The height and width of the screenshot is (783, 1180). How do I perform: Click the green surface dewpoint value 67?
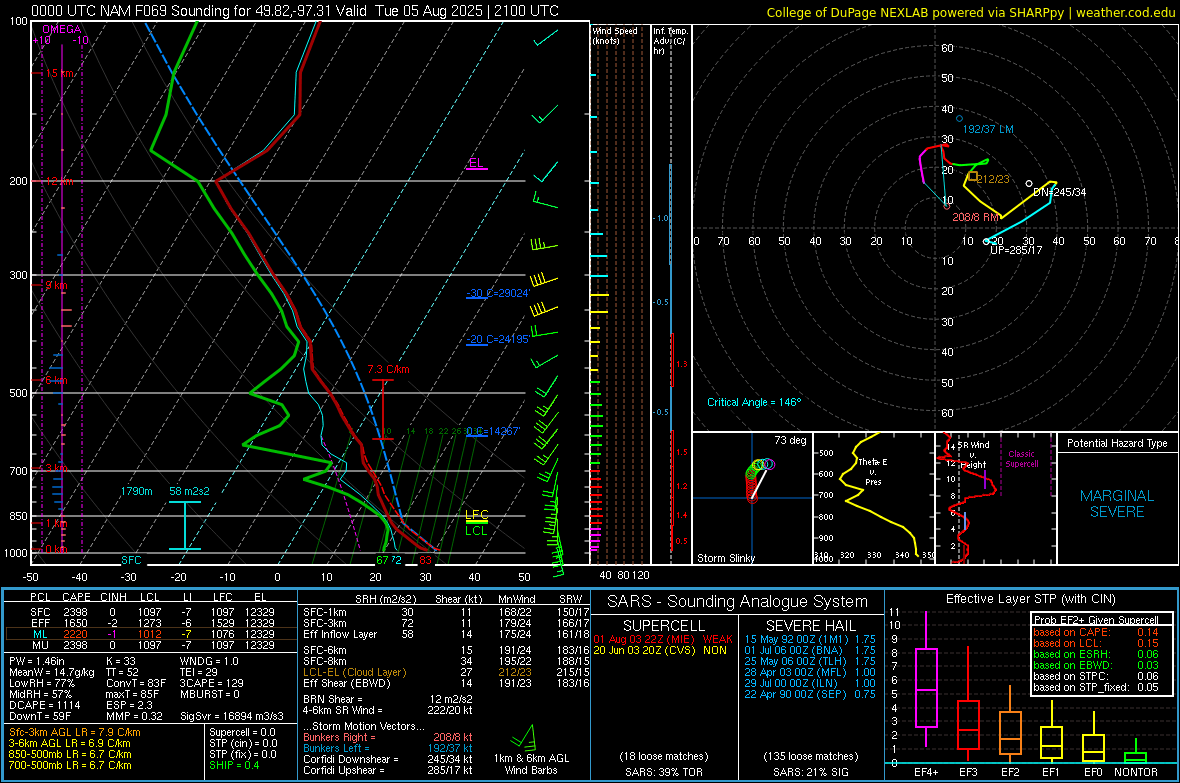click(x=382, y=560)
